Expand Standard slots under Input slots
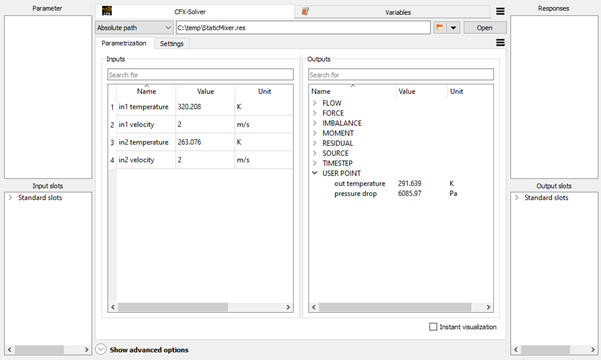 [10, 197]
